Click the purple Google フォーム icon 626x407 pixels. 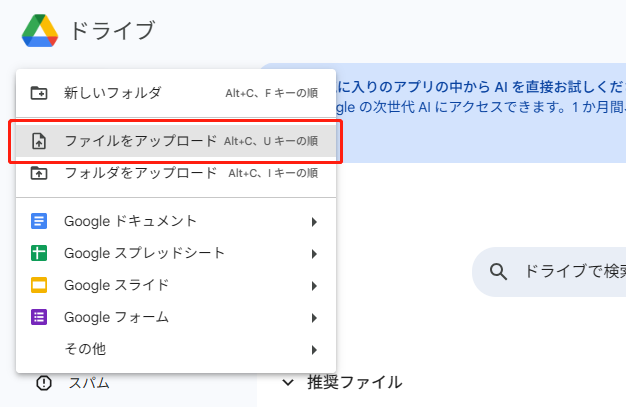tap(40, 317)
